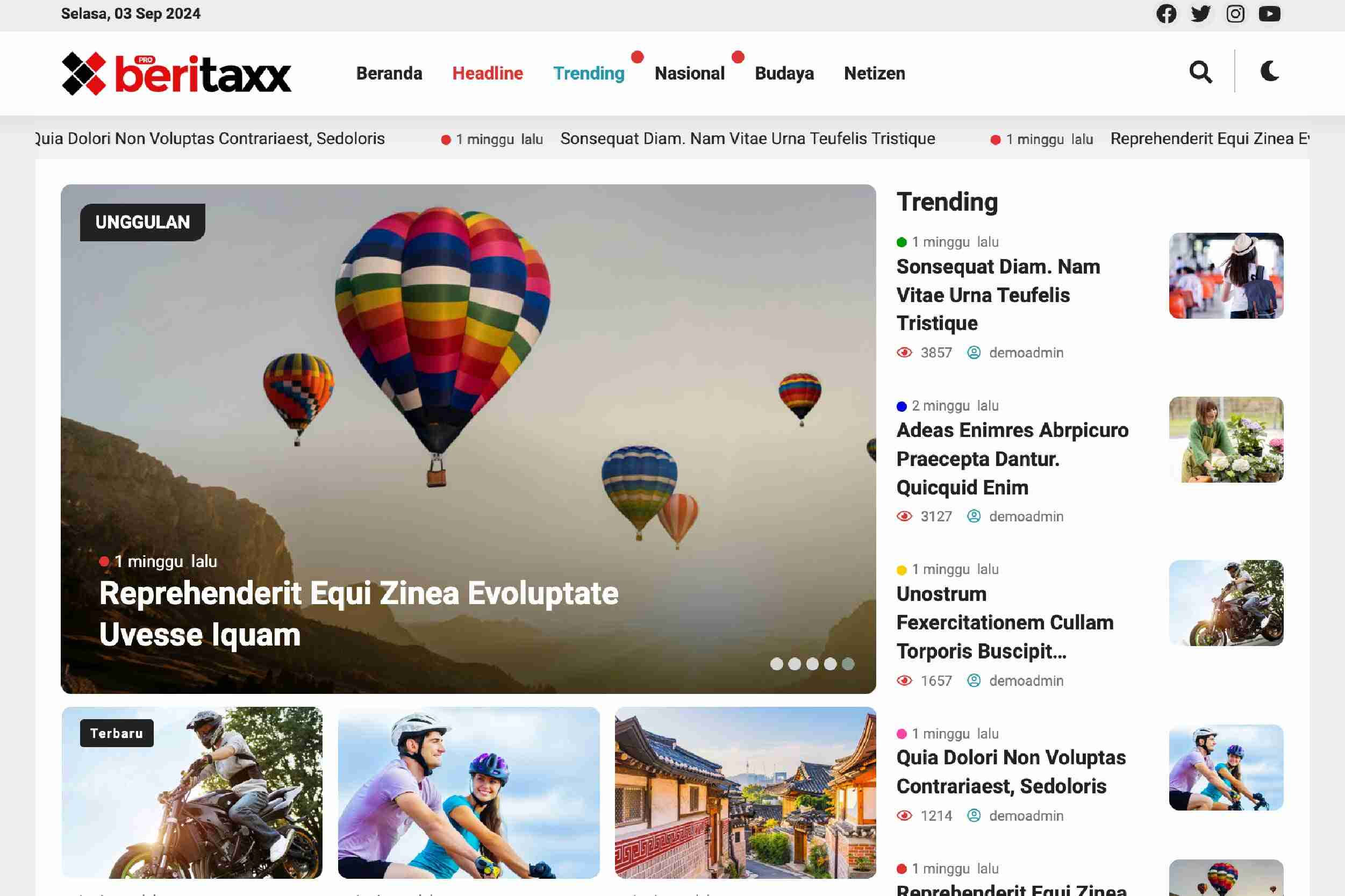This screenshot has width=1345, height=896.
Task: Open the Headline menu item
Action: pos(488,73)
